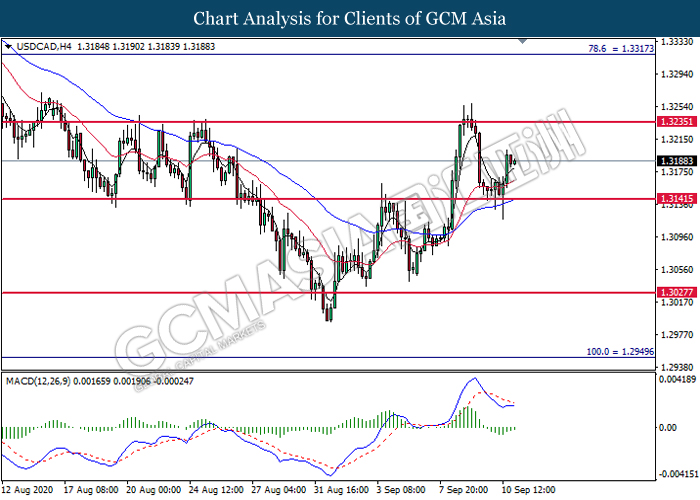Click the 1.32540 price axis value

tap(677, 107)
